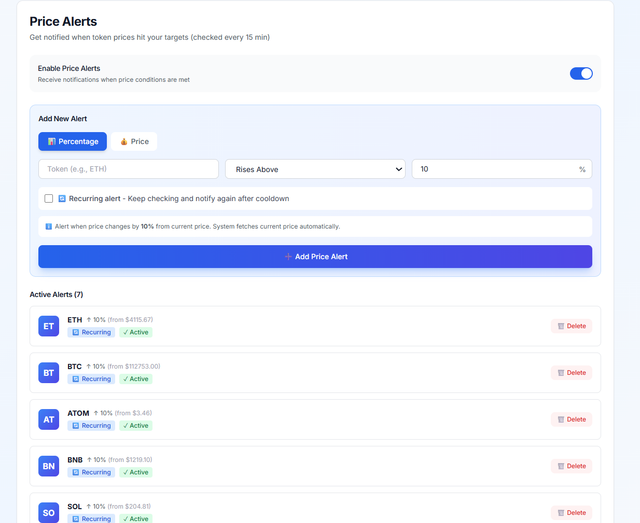Open the Rises Above condition dropdown

(x=315, y=169)
